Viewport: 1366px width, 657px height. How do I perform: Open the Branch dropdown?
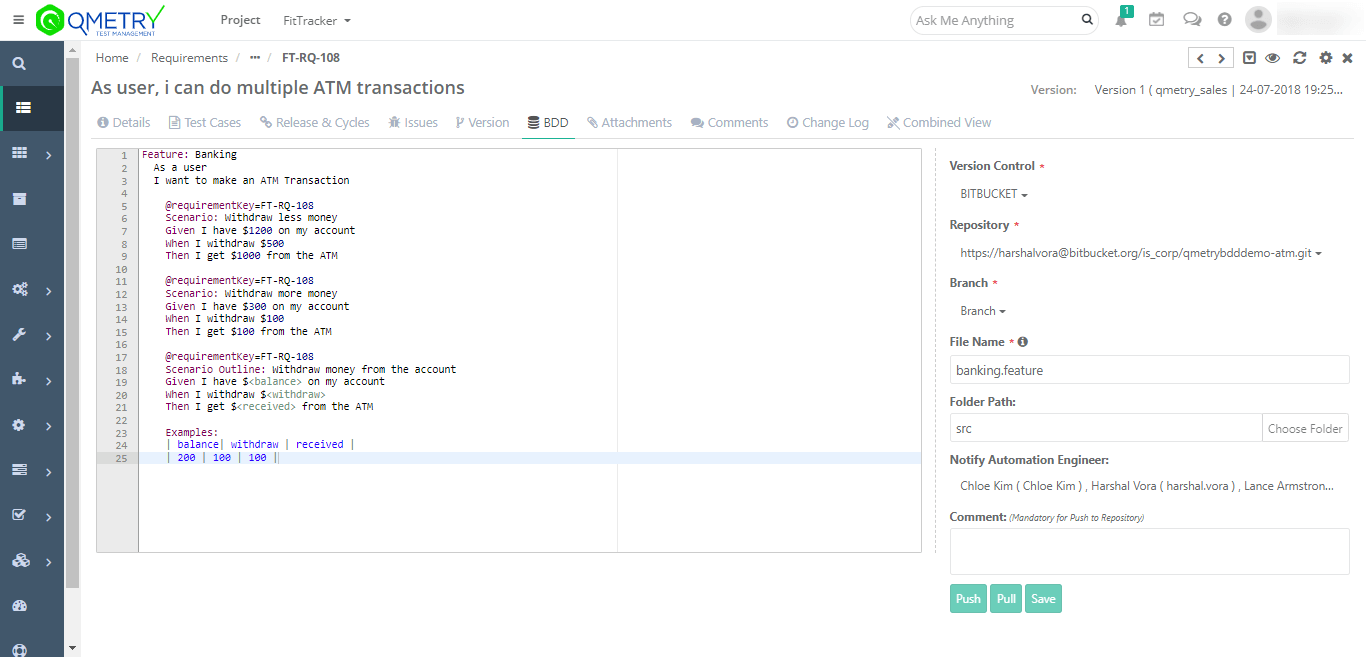pos(983,311)
